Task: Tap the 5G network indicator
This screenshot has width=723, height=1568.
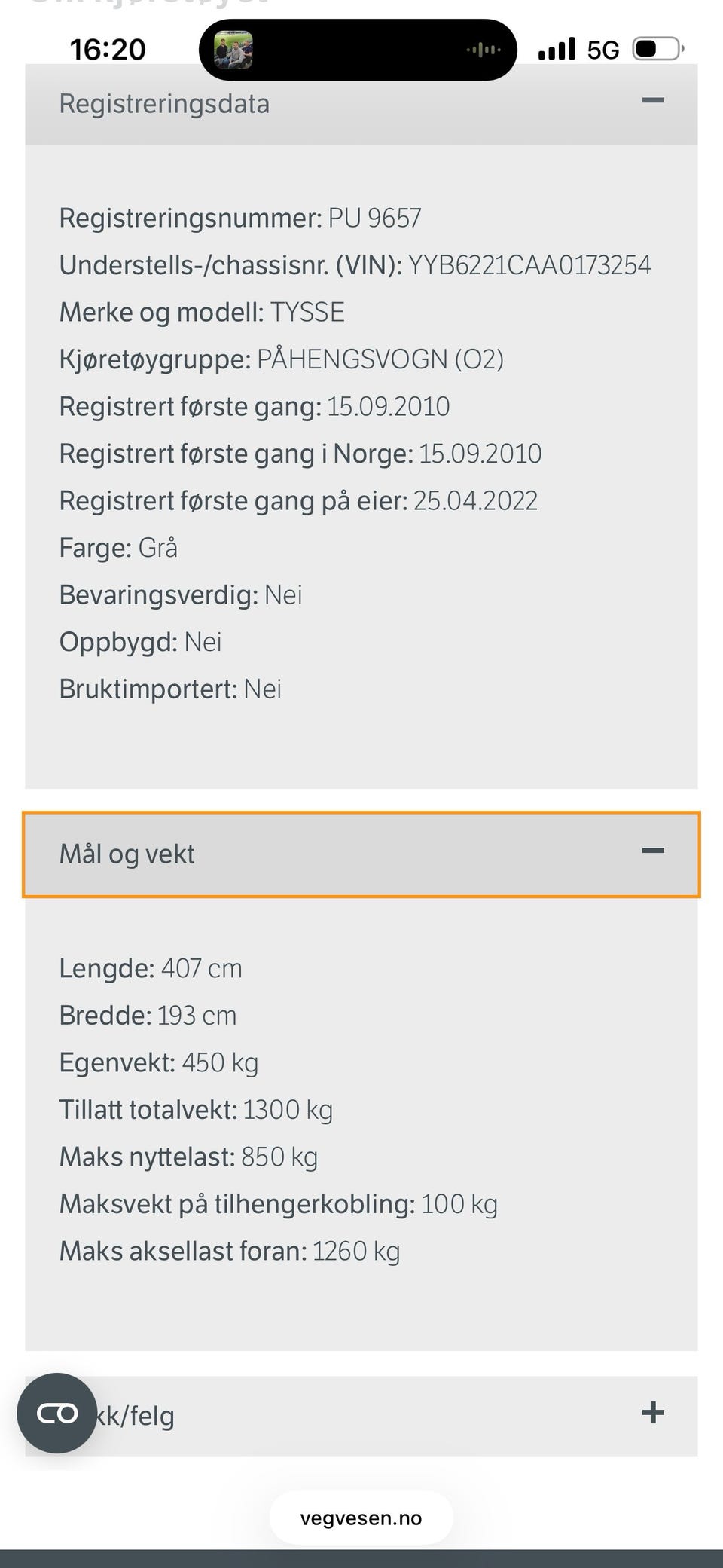Action: click(x=603, y=50)
